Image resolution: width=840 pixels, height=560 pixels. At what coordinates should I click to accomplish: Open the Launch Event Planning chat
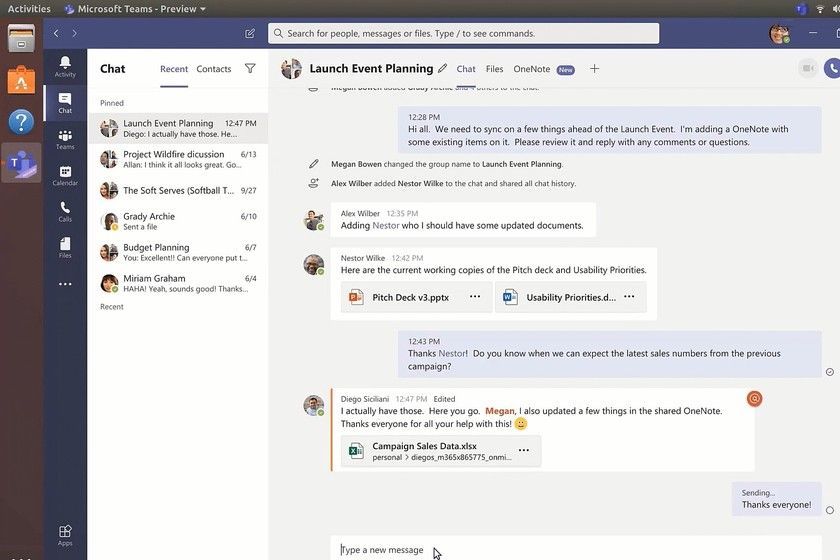coord(178,128)
